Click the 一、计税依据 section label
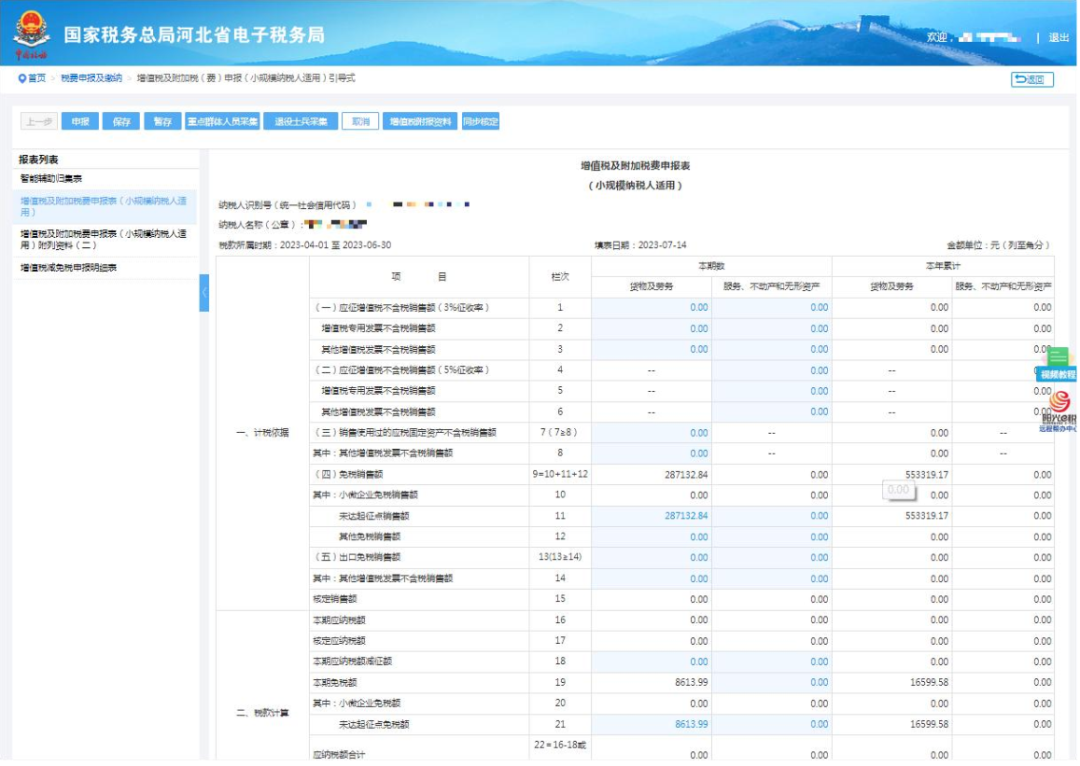Viewport: 1080px width, 766px height. [x=263, y=434]
